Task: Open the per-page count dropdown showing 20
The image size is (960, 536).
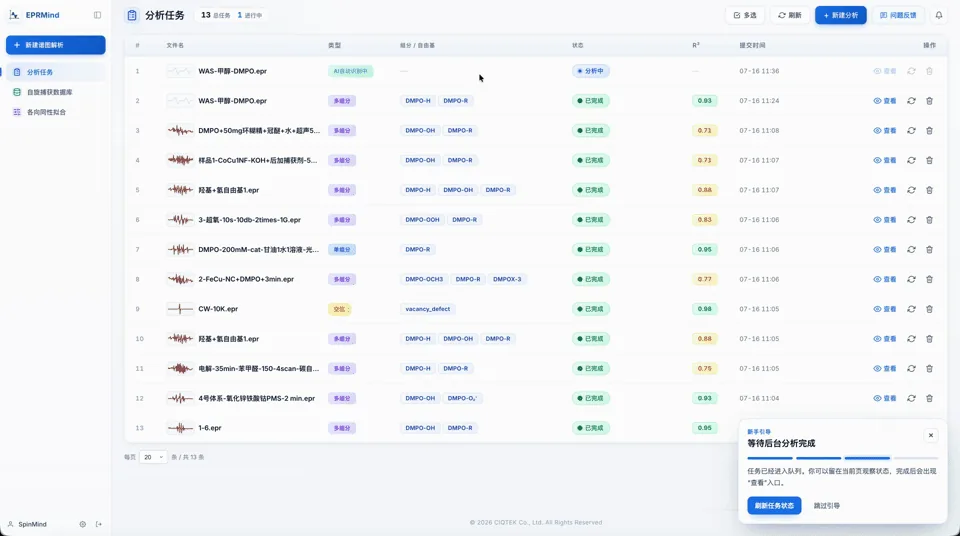Action: coord(153,457)
